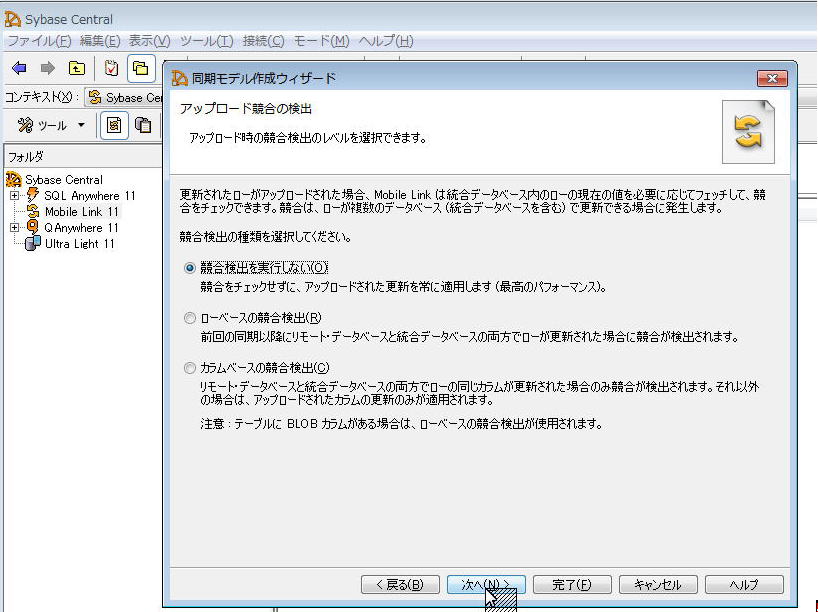This screenshot has width=818, height=612.
Task: Click the gray forward arrow icon
Action: pyautogui.click(x=47, y=68)
